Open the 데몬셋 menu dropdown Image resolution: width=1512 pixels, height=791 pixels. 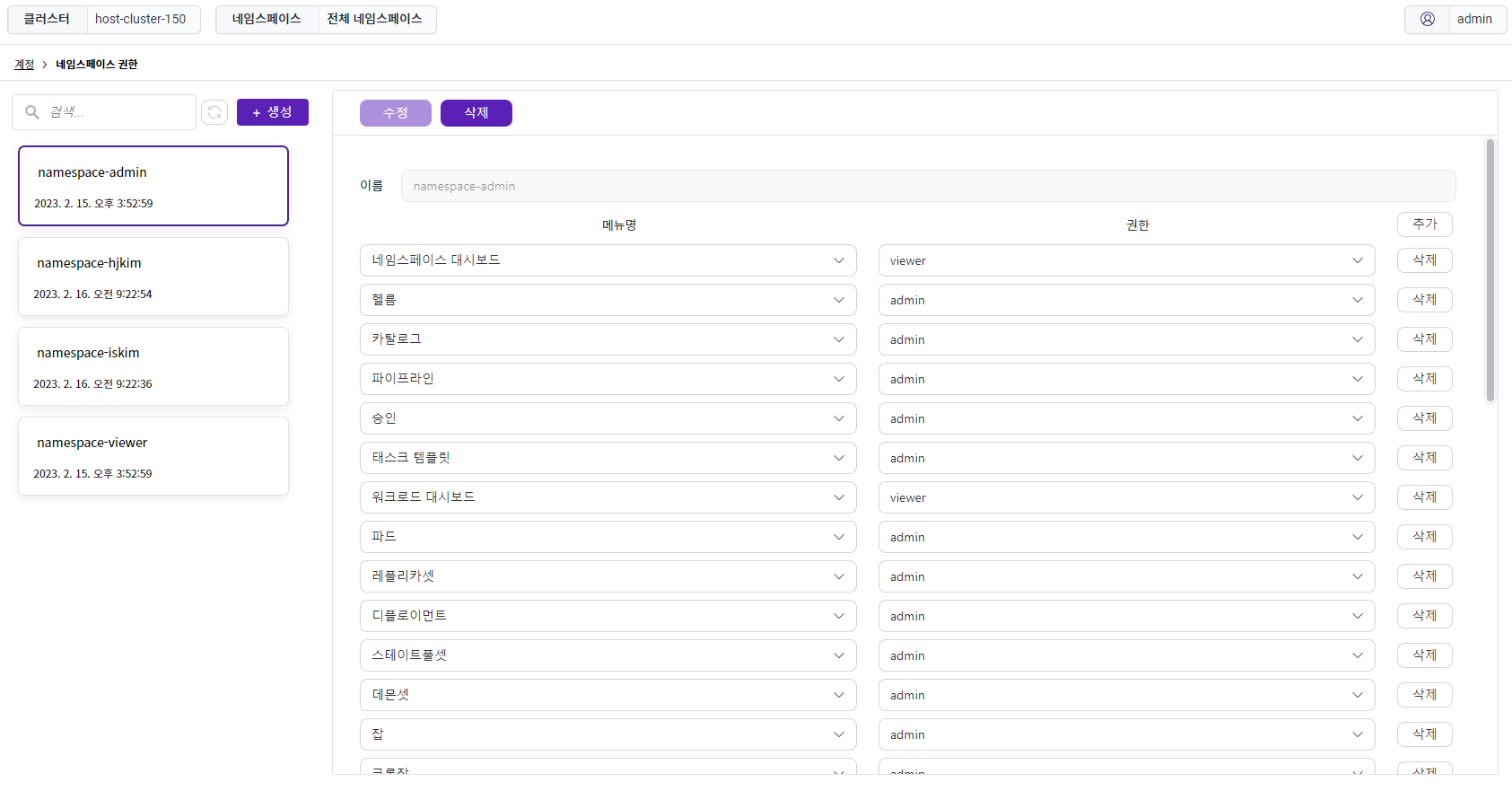coord(608,695)
